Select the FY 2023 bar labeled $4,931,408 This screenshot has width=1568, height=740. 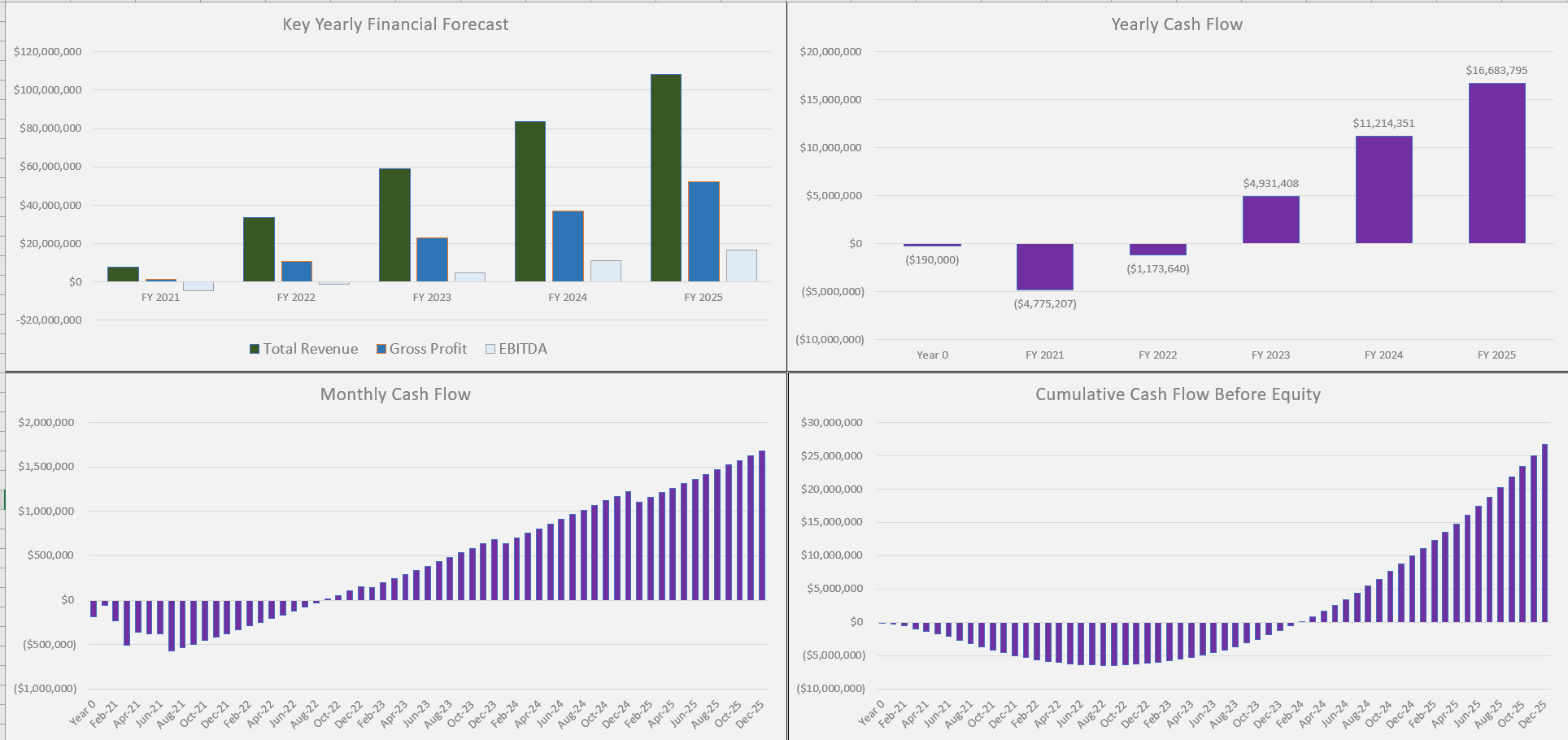click(x=1270, y=220)
